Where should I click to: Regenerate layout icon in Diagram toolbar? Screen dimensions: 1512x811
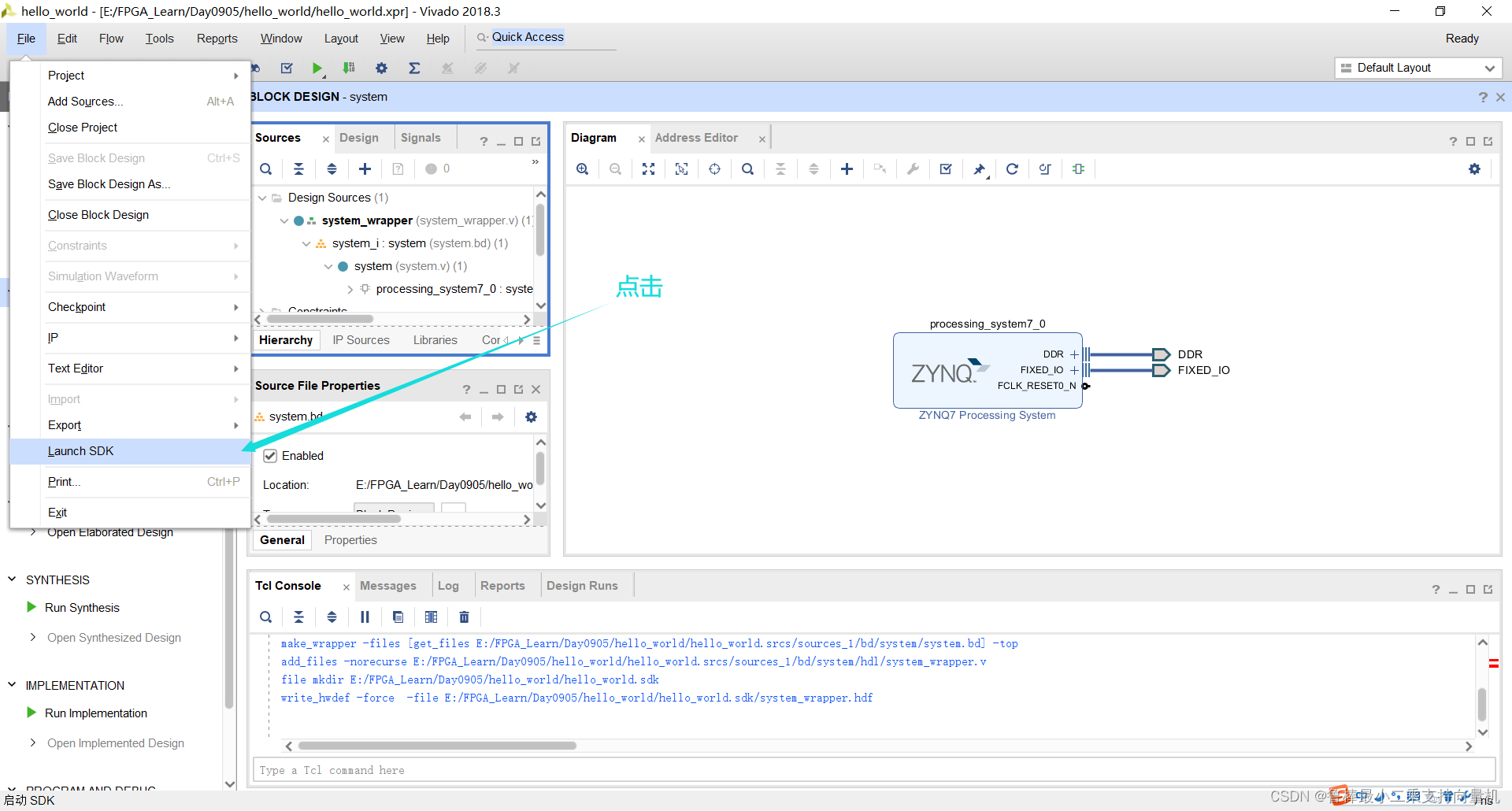pos(1012,168)
